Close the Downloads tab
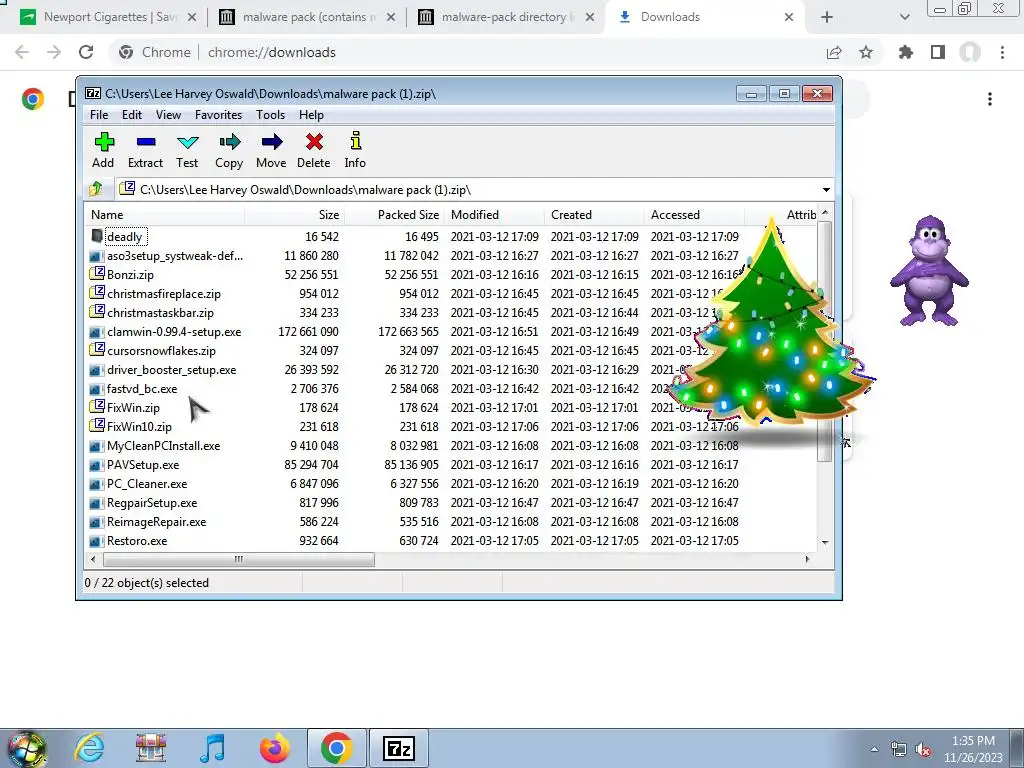The height and width of the screenshot is (768, 1024). pos(789,17)
